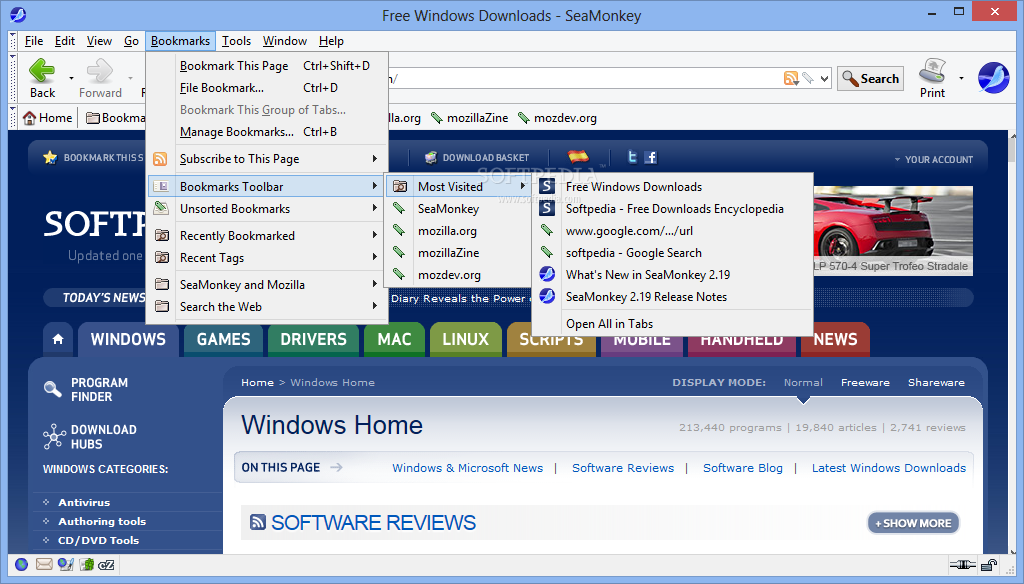This screenshot has width=1024, height=584.
Task: Click the SHOW MORE button
Action: coord(913,523)
